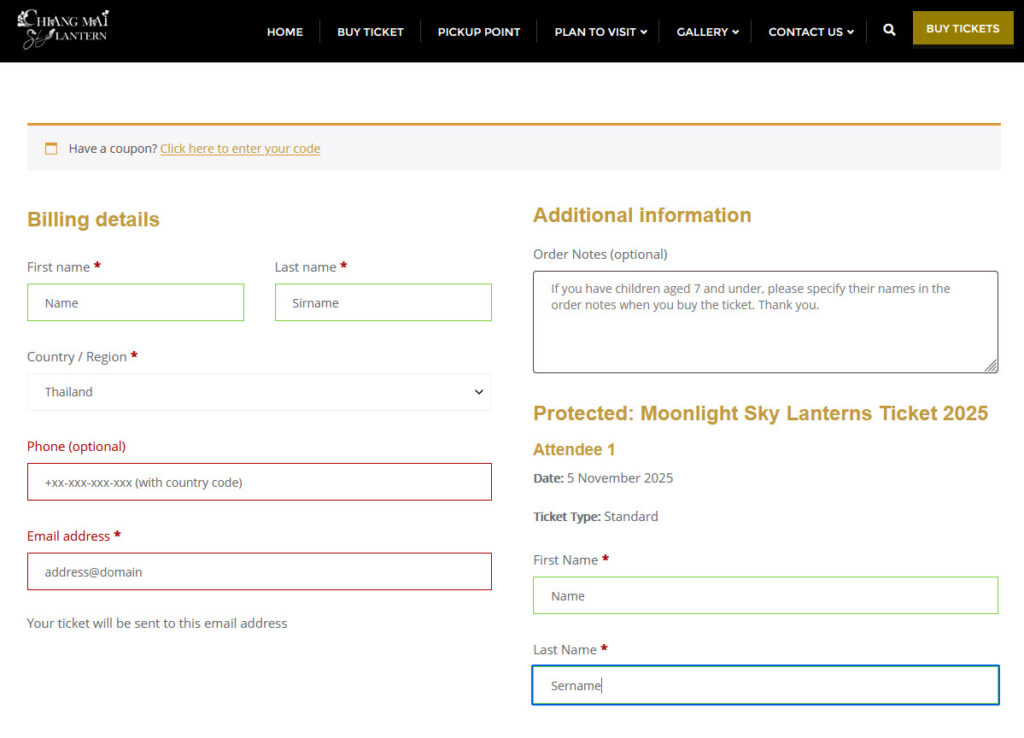
Task: Click into the Phone (optional) field
Action: (x=259, y=482)
